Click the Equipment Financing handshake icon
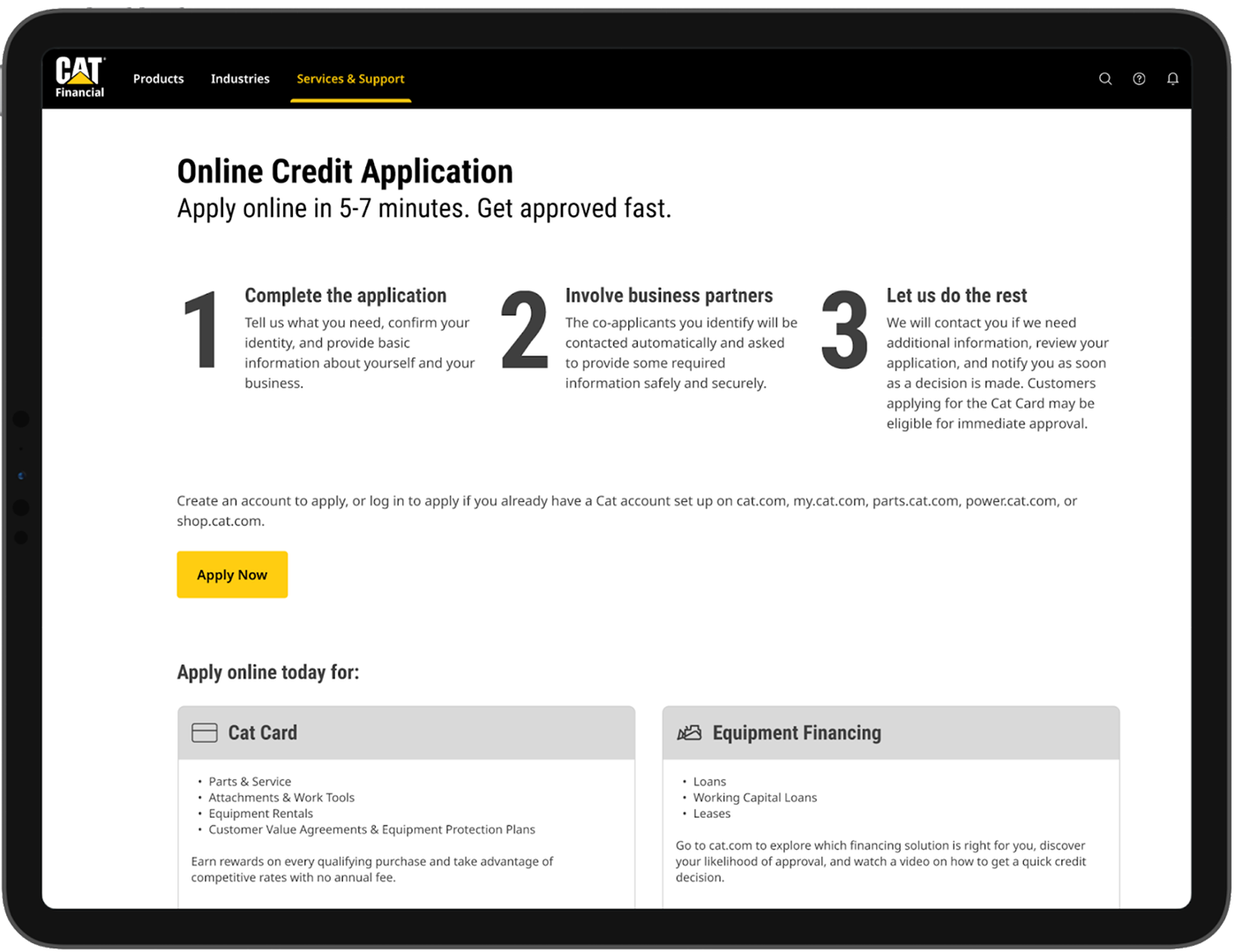The image size is (1235, 952). [x=689, y=732]
